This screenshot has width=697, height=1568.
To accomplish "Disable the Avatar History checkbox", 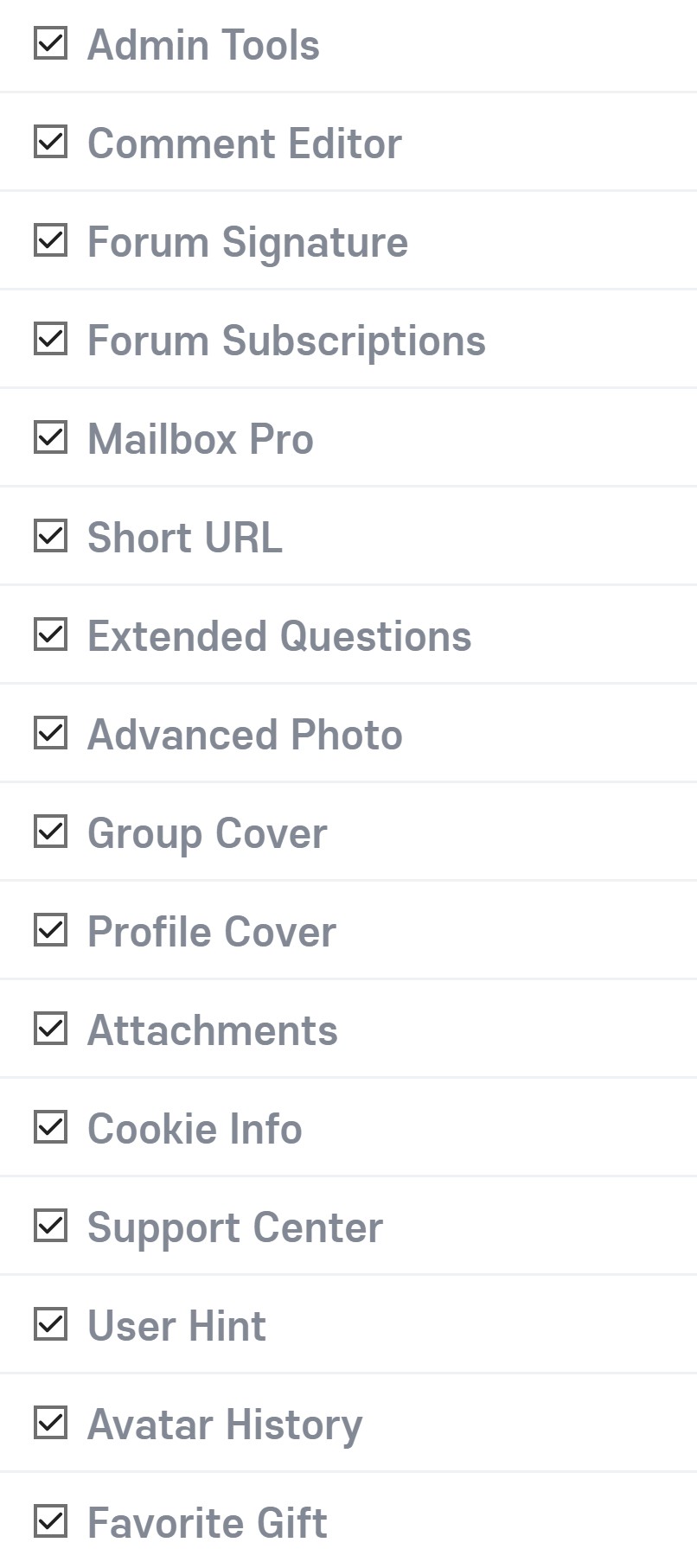I will 50,1423.
